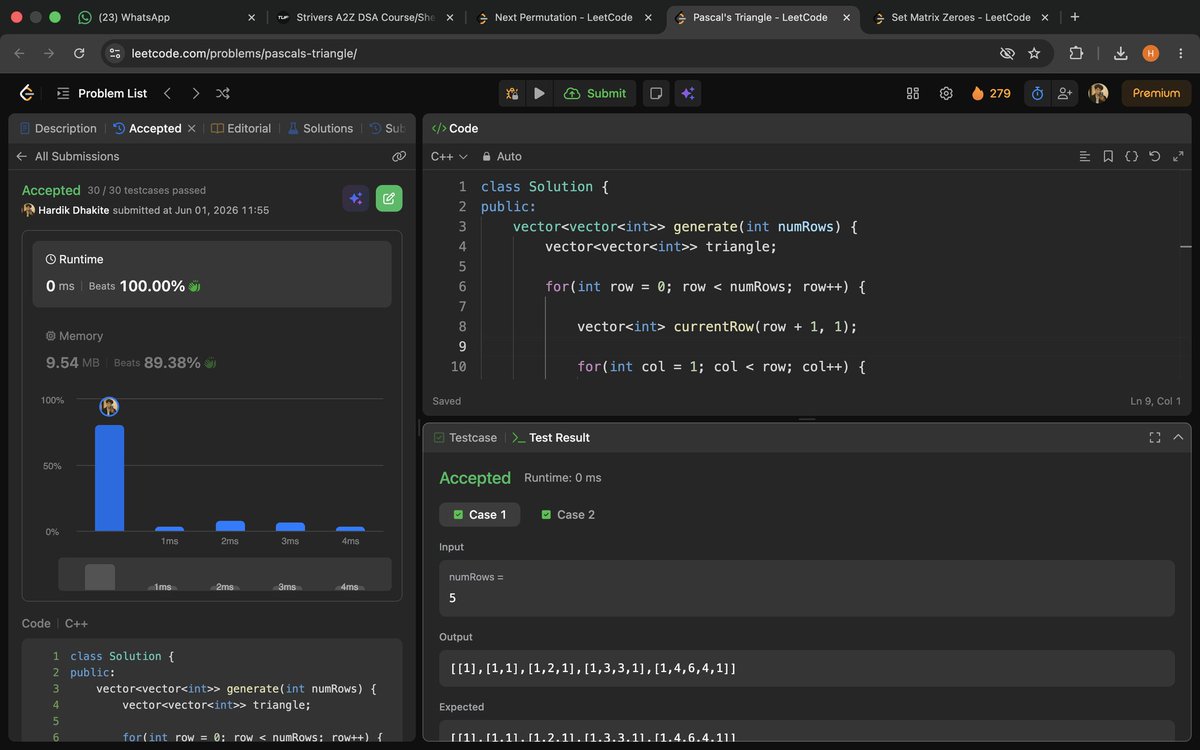This screenshot has height=750, width=1200.
Task: Open the profile avatar menu
Action: point(1099,93)
